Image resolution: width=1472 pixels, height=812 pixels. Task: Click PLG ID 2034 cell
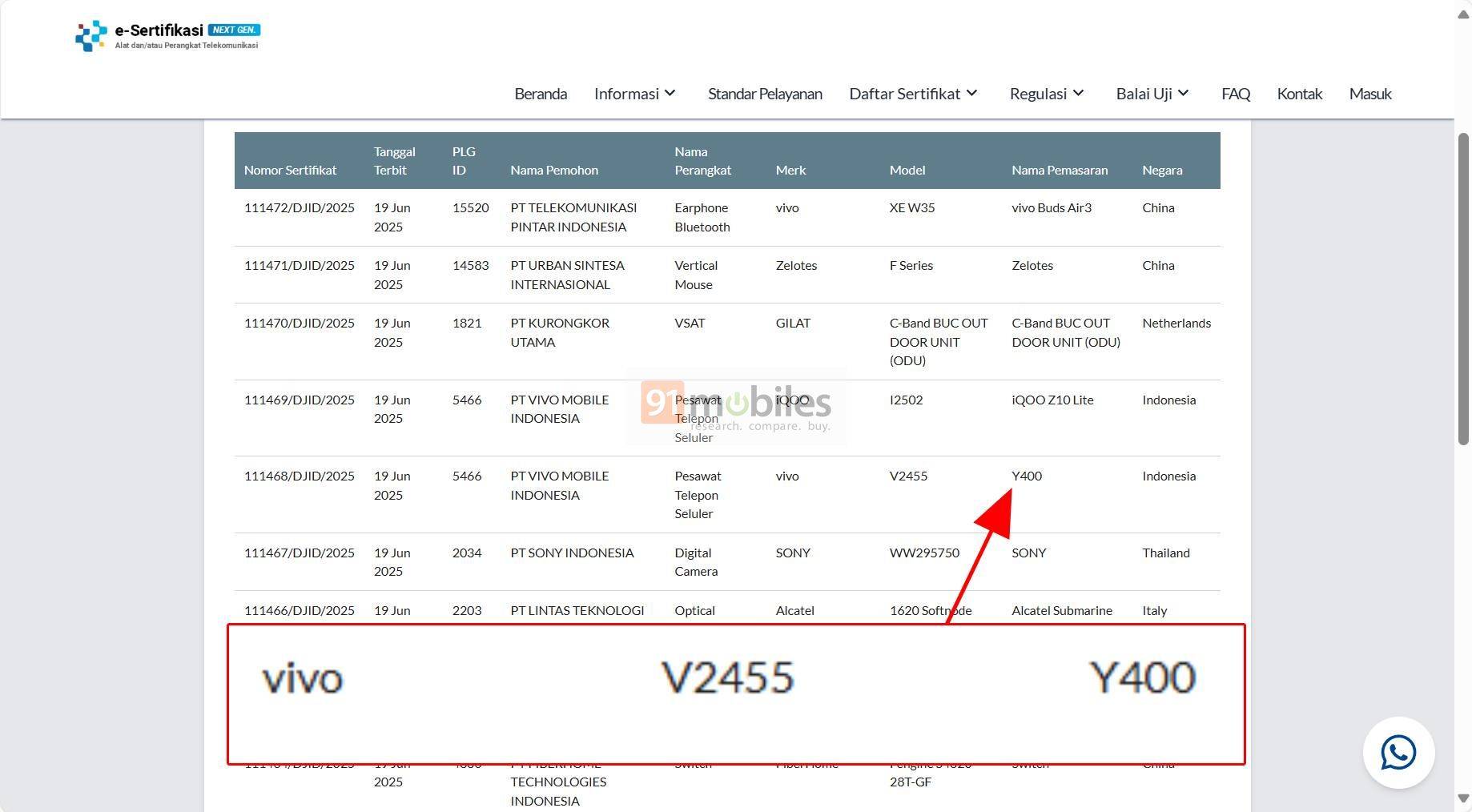pos(467,553)
